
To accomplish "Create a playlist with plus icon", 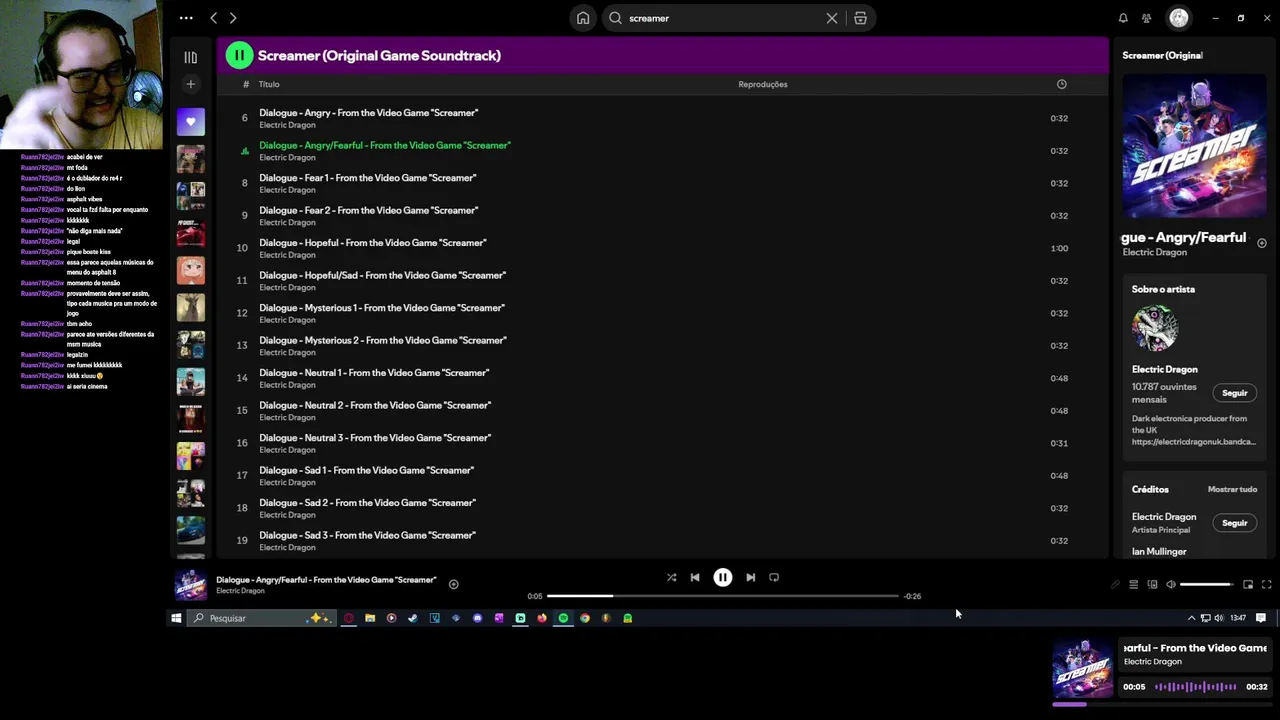I will pyautogui.click(x=190, y=84).
